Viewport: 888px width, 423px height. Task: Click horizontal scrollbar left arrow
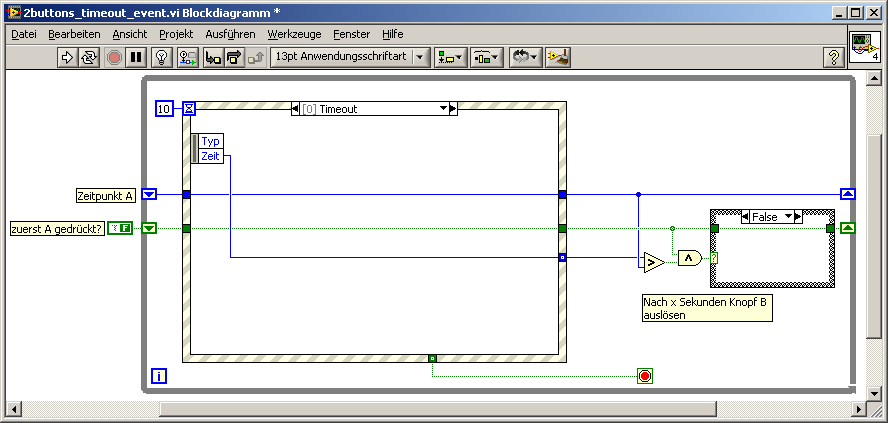pos(12,408)
